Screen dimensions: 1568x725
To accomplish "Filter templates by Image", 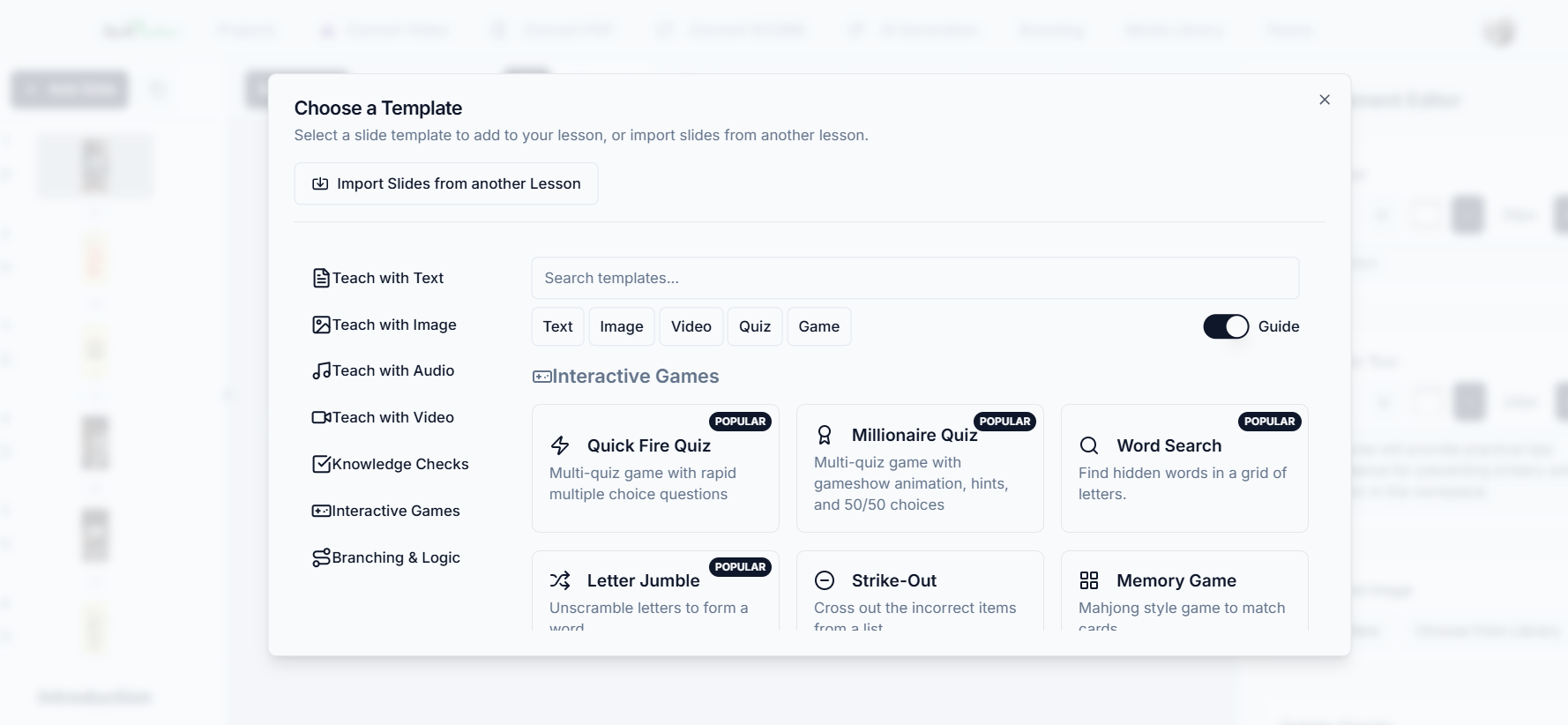I will tap(622, 326).
